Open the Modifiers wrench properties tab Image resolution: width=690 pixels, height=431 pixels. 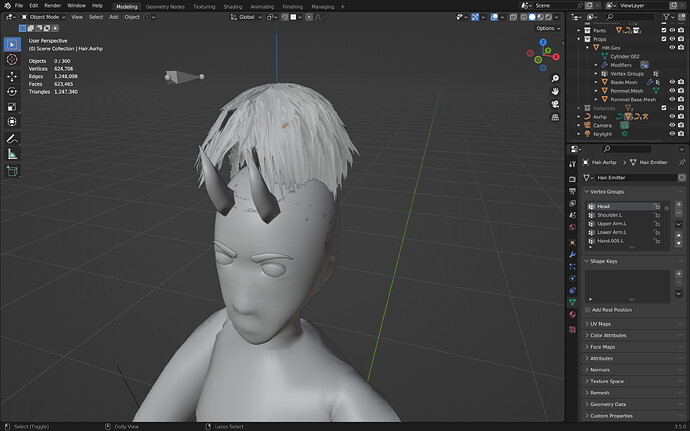[x=572, y=254]
